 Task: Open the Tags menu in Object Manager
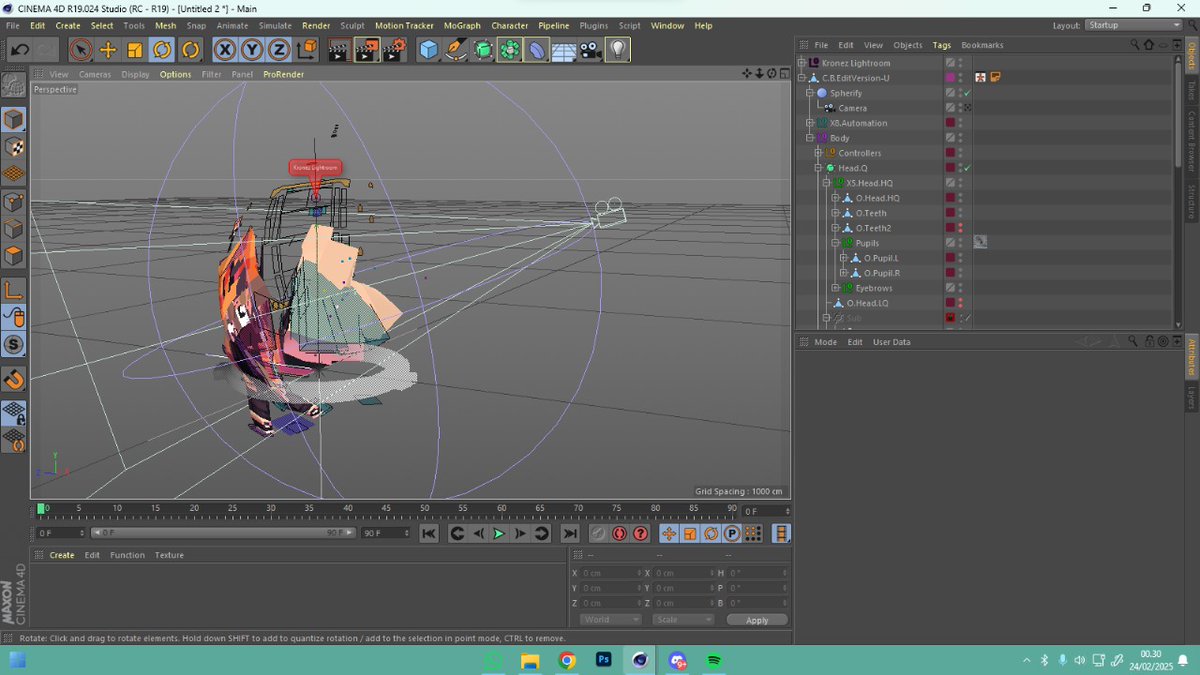pyautogui.click(x=941, y=45)
